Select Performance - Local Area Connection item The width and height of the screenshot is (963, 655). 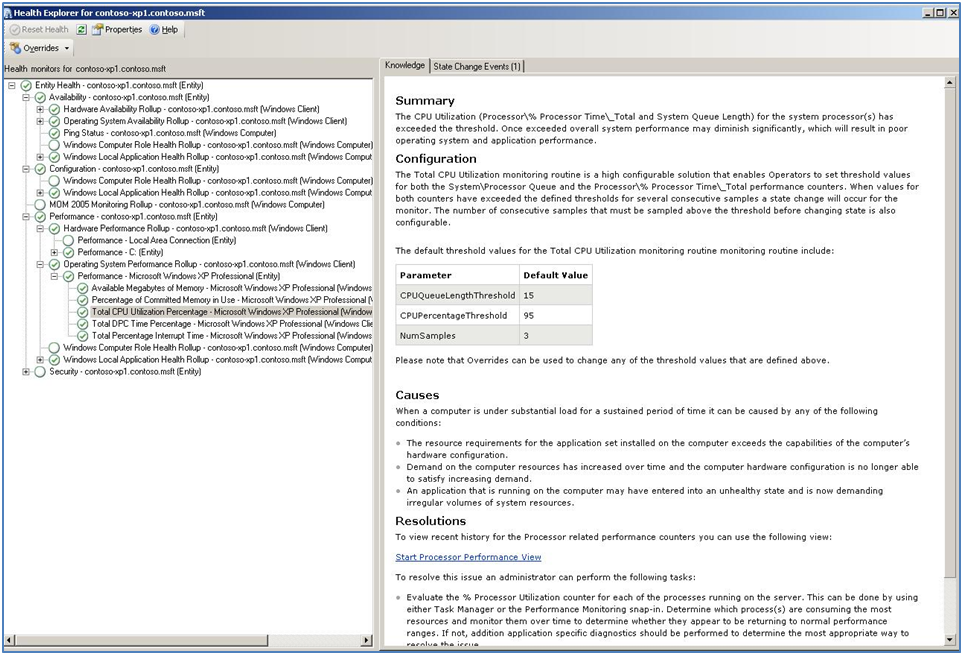click(x=157, y=241)
